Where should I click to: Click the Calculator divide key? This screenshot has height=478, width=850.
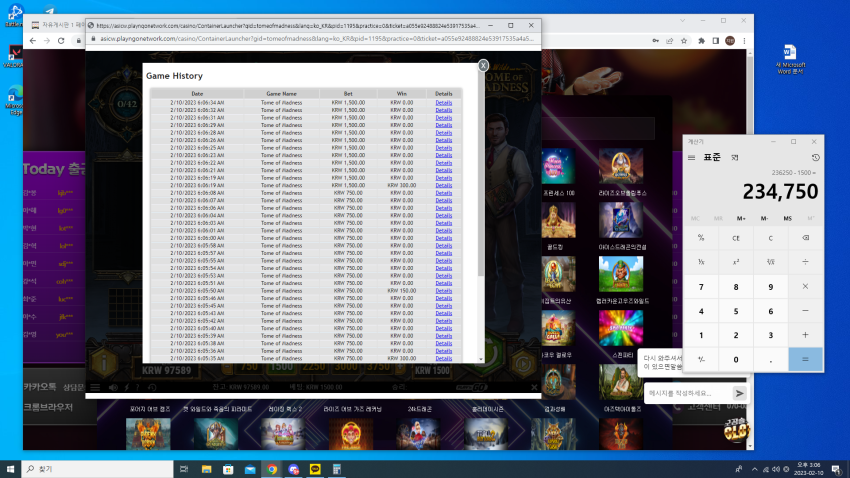(805, 262)
